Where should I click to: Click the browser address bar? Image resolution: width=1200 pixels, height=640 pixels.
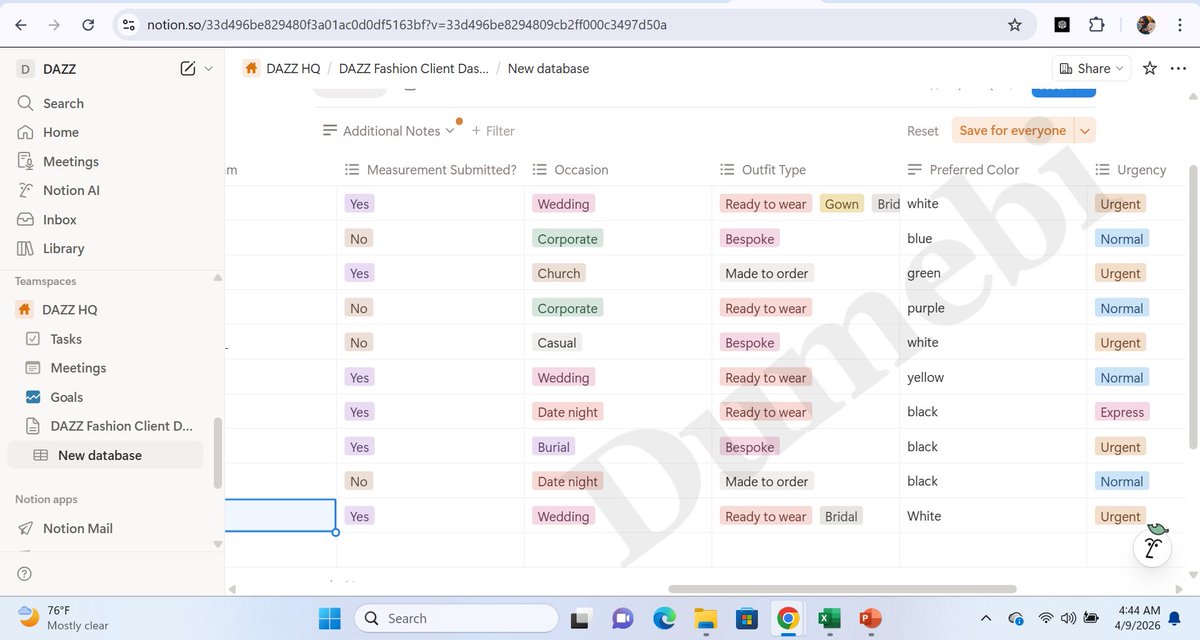click(x=560, y=24)
